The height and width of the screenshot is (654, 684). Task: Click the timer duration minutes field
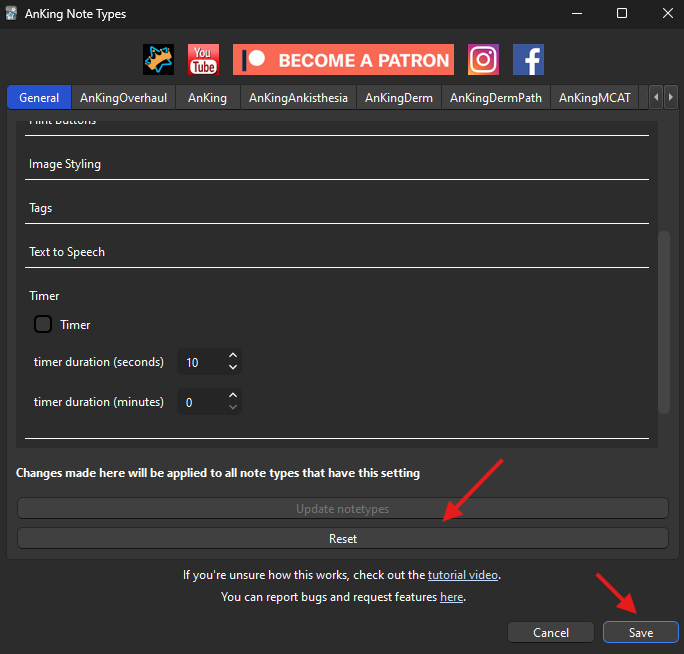pos(201,402)
